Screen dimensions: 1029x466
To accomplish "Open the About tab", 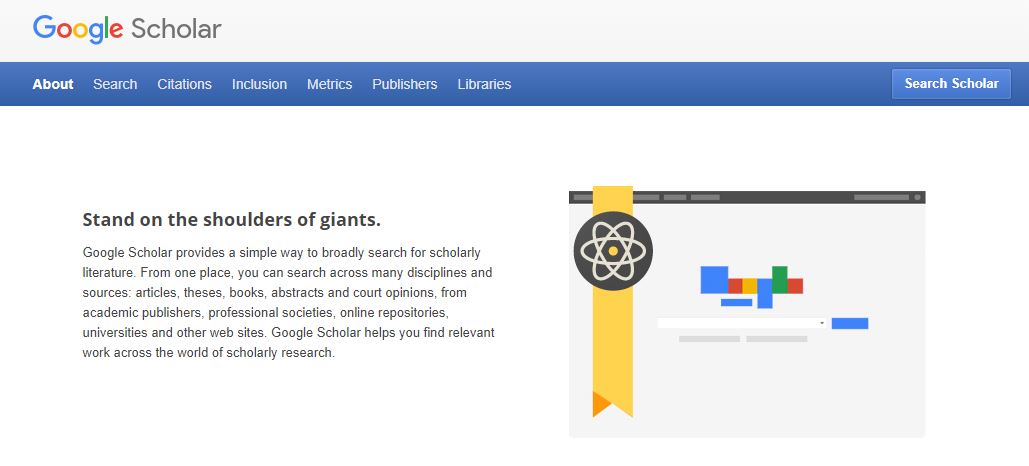I will coord(53,84).
